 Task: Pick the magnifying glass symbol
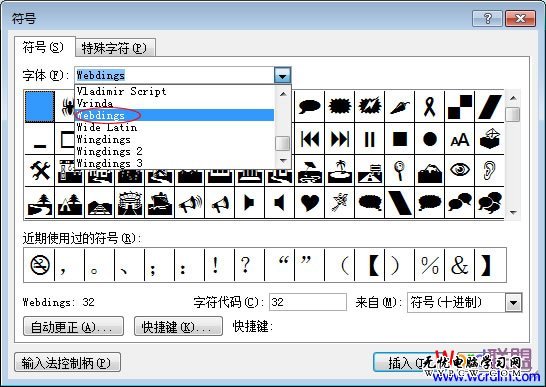400,171
